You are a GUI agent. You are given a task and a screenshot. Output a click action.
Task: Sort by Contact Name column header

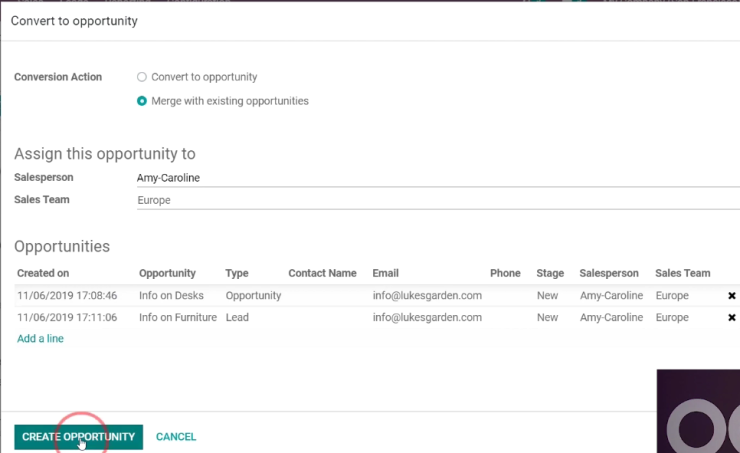pyautogui.click(x=322, y=273)
